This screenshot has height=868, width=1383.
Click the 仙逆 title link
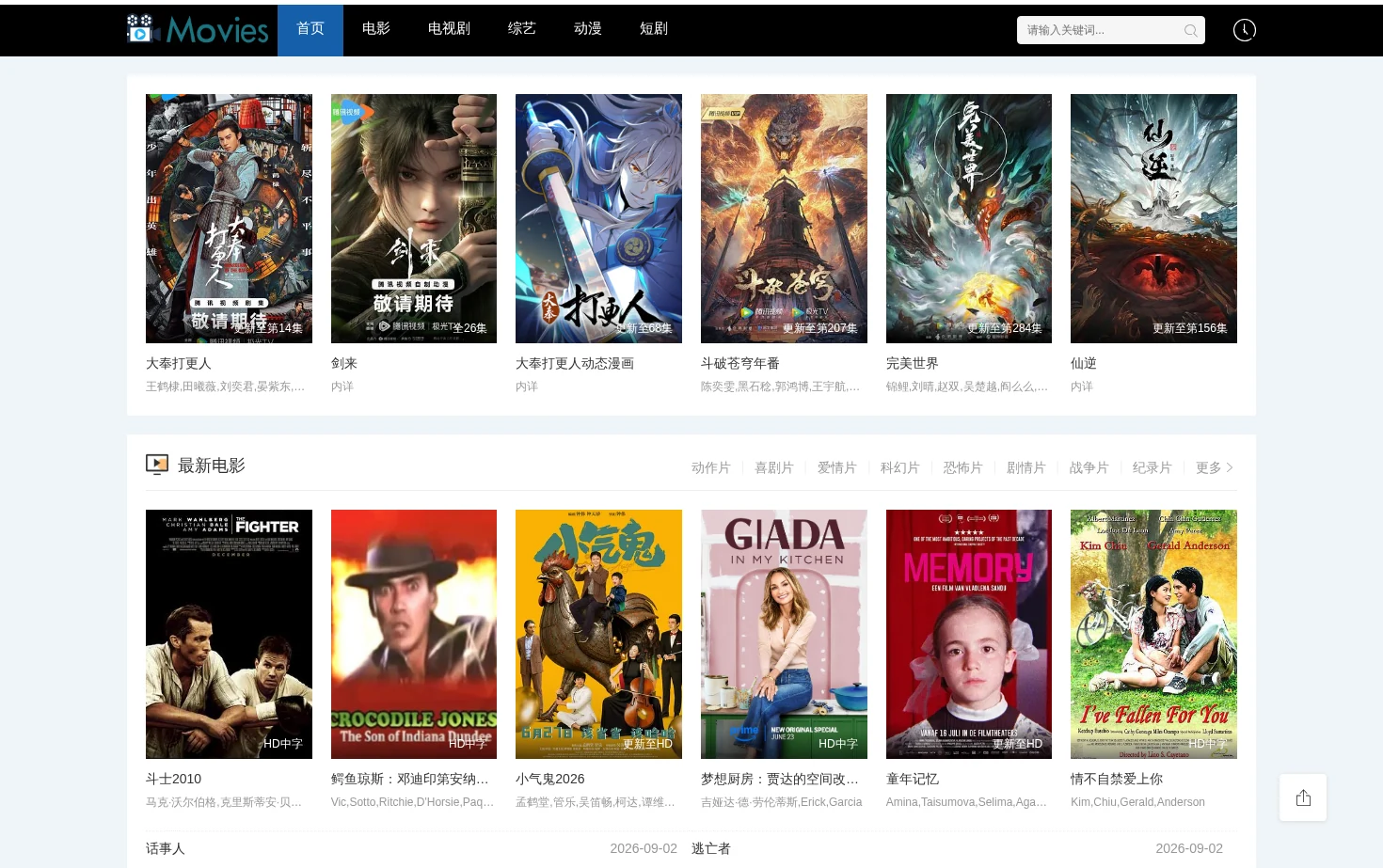[x=1084, y=363]
